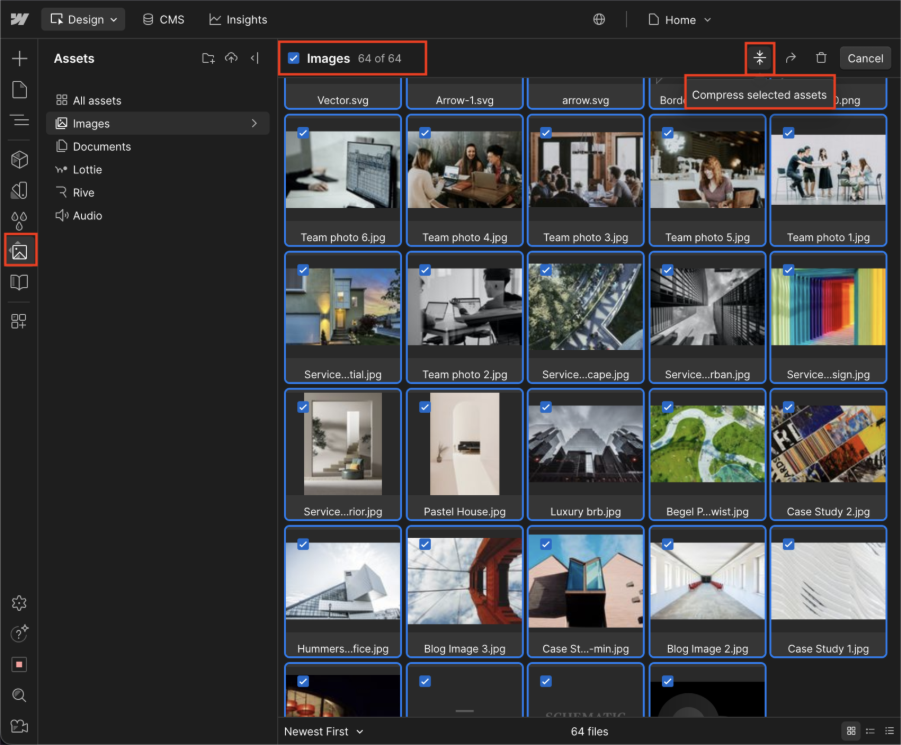Image resolution: width=901 pixels, height=745 pixels.
Task: Click the Compress selected assets icon
Action: coord(760,58)
